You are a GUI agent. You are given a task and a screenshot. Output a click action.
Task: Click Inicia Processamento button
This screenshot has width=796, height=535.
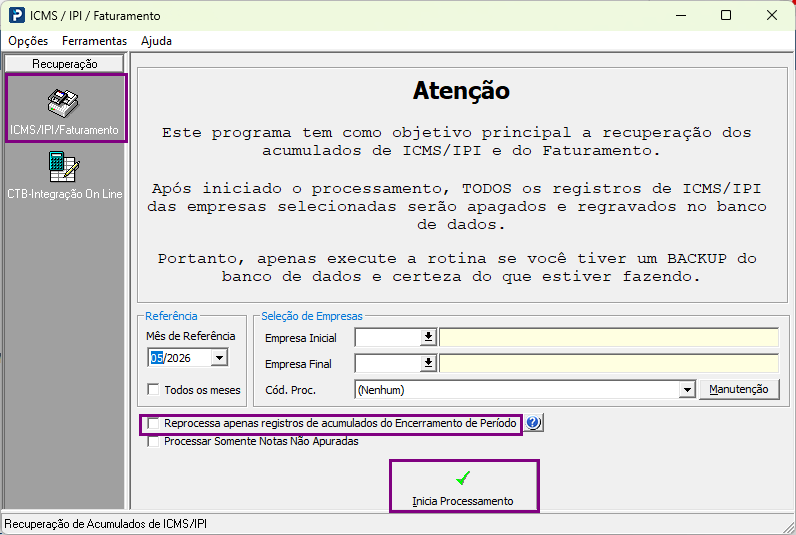click(463, 486)
